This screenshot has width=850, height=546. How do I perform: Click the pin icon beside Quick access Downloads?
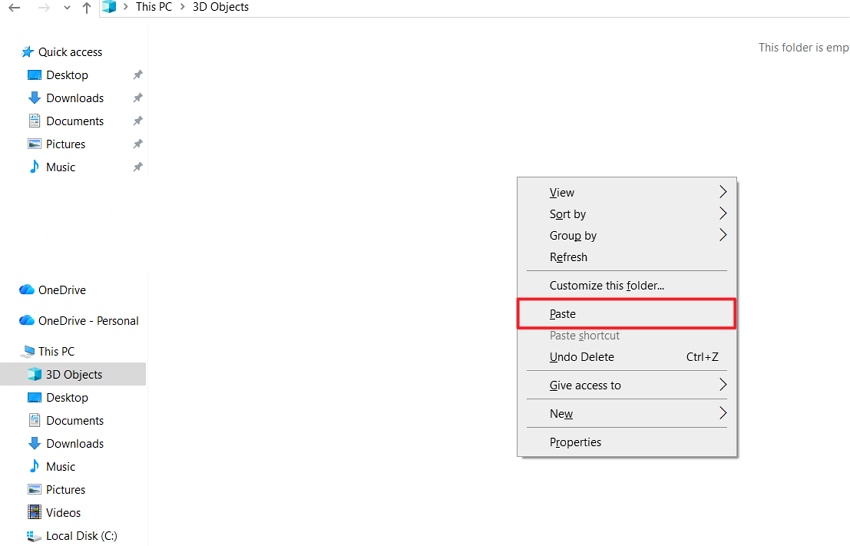tap(138, 98)
